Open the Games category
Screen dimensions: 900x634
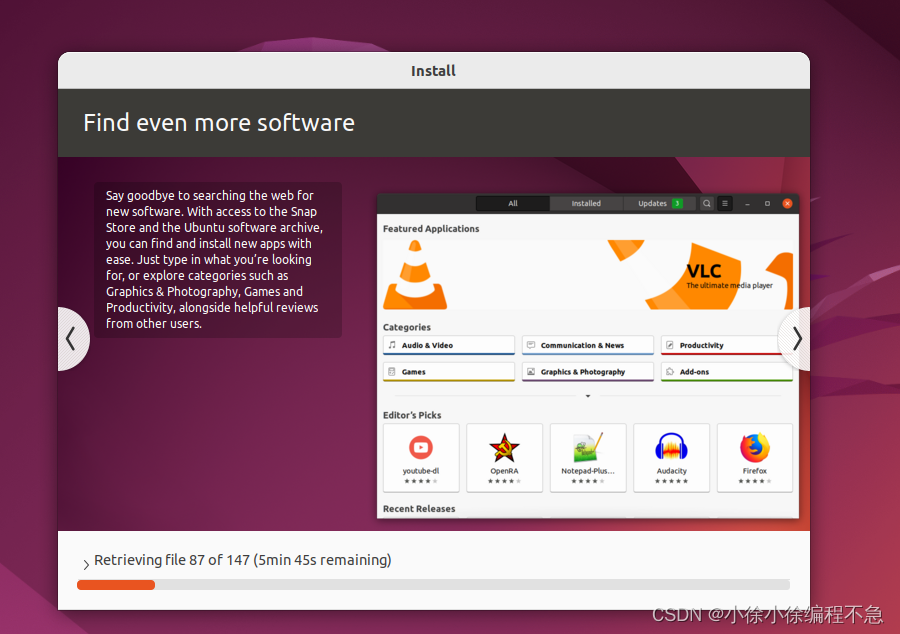(449, 372)
